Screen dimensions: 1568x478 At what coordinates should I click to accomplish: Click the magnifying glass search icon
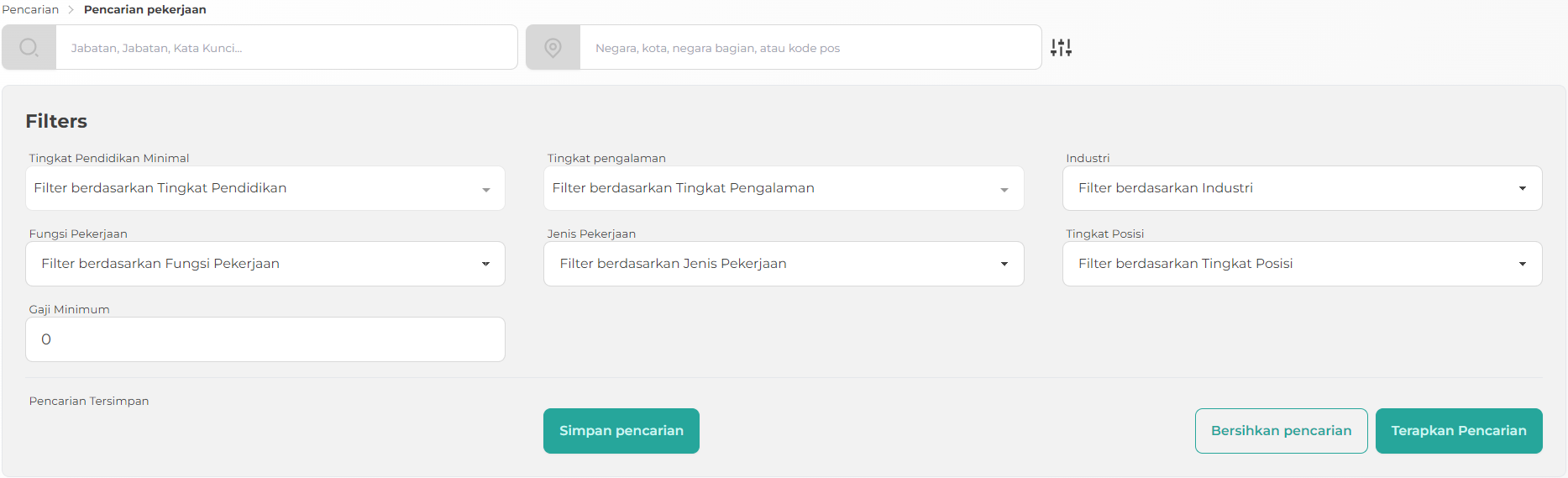[29, 47]
